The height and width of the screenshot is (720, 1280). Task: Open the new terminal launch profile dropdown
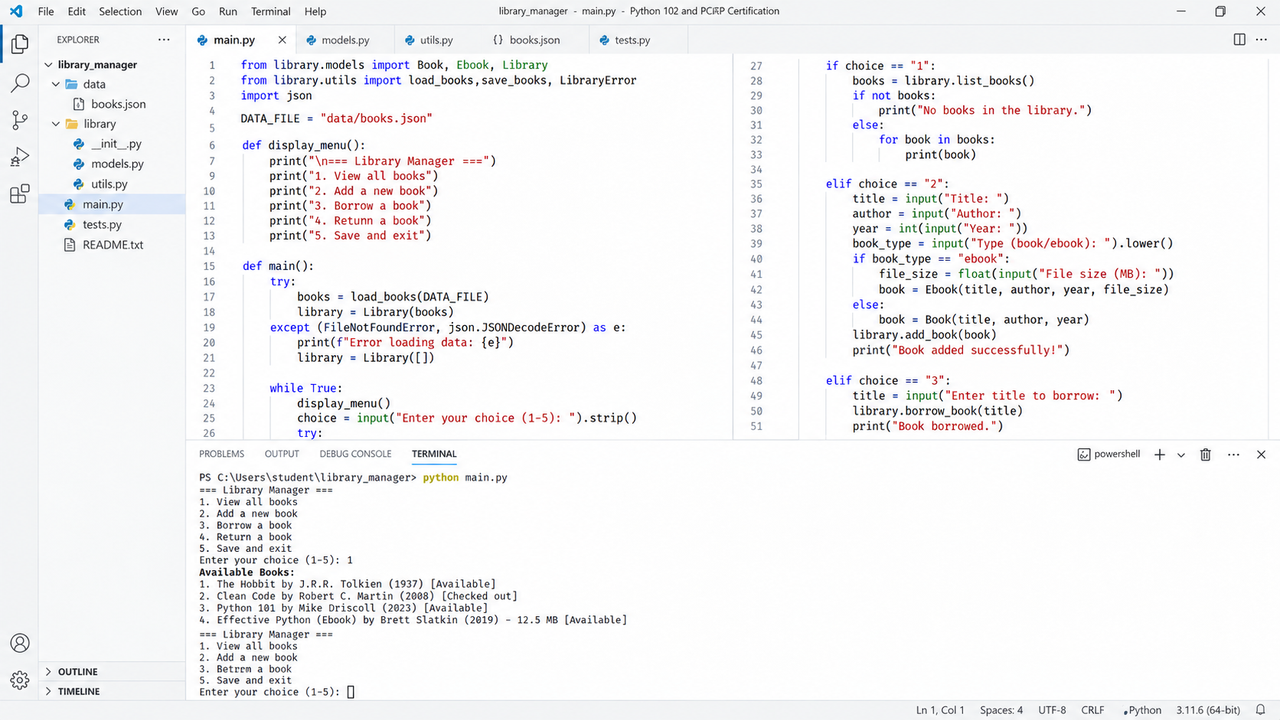(x=1181, y=454)
